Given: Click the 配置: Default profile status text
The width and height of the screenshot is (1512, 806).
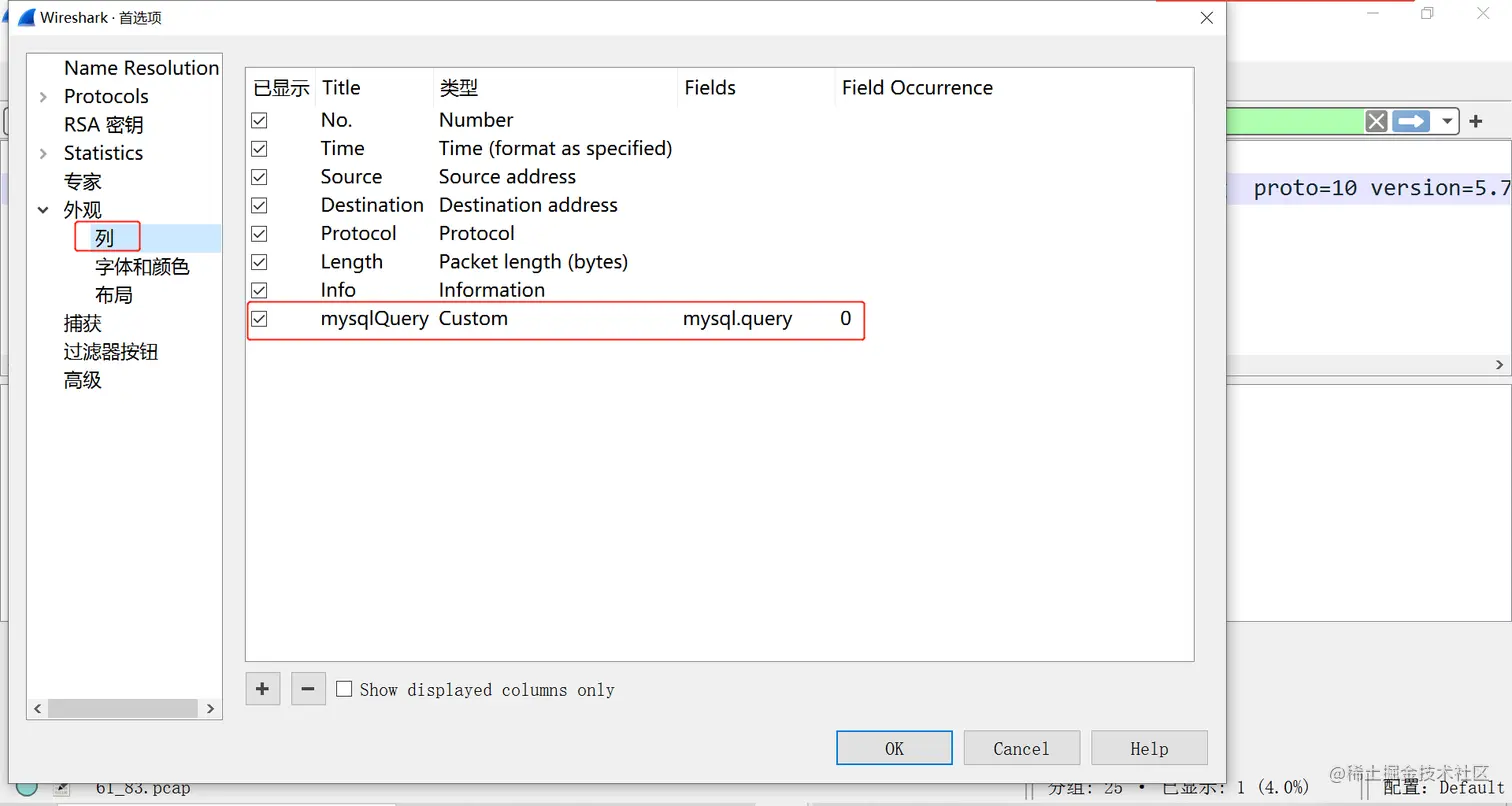Looking at the screenshot, I should tap(1442, 788).
